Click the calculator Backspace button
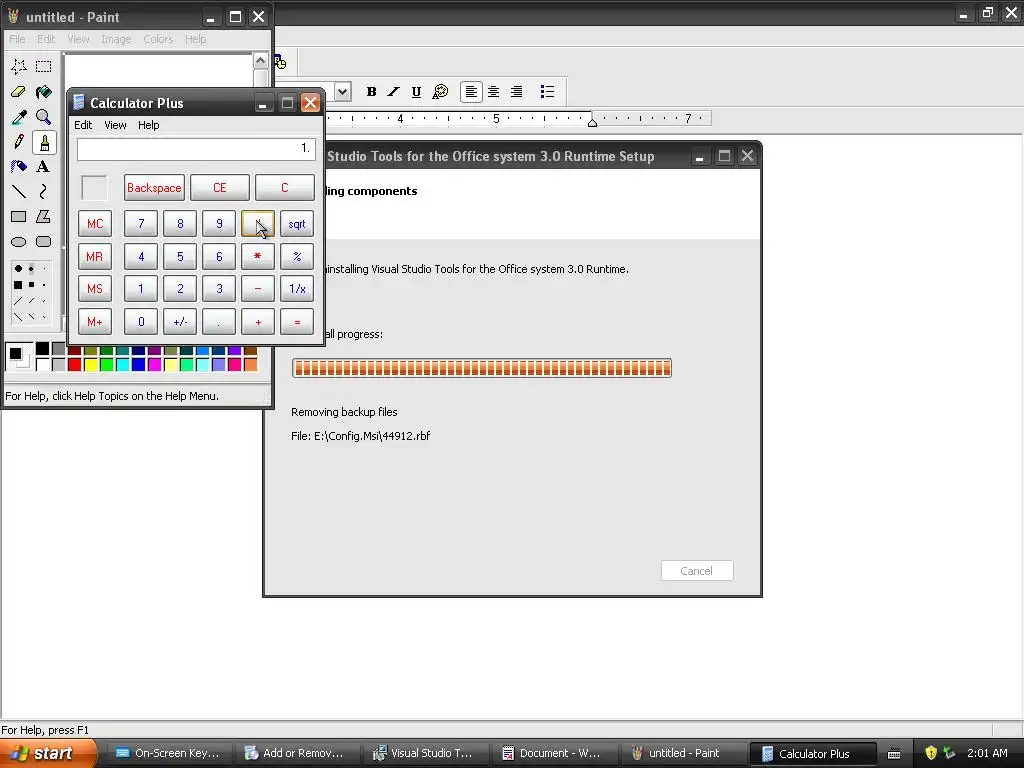Viewport: 1024px width, 768px height. coord(154,188)
